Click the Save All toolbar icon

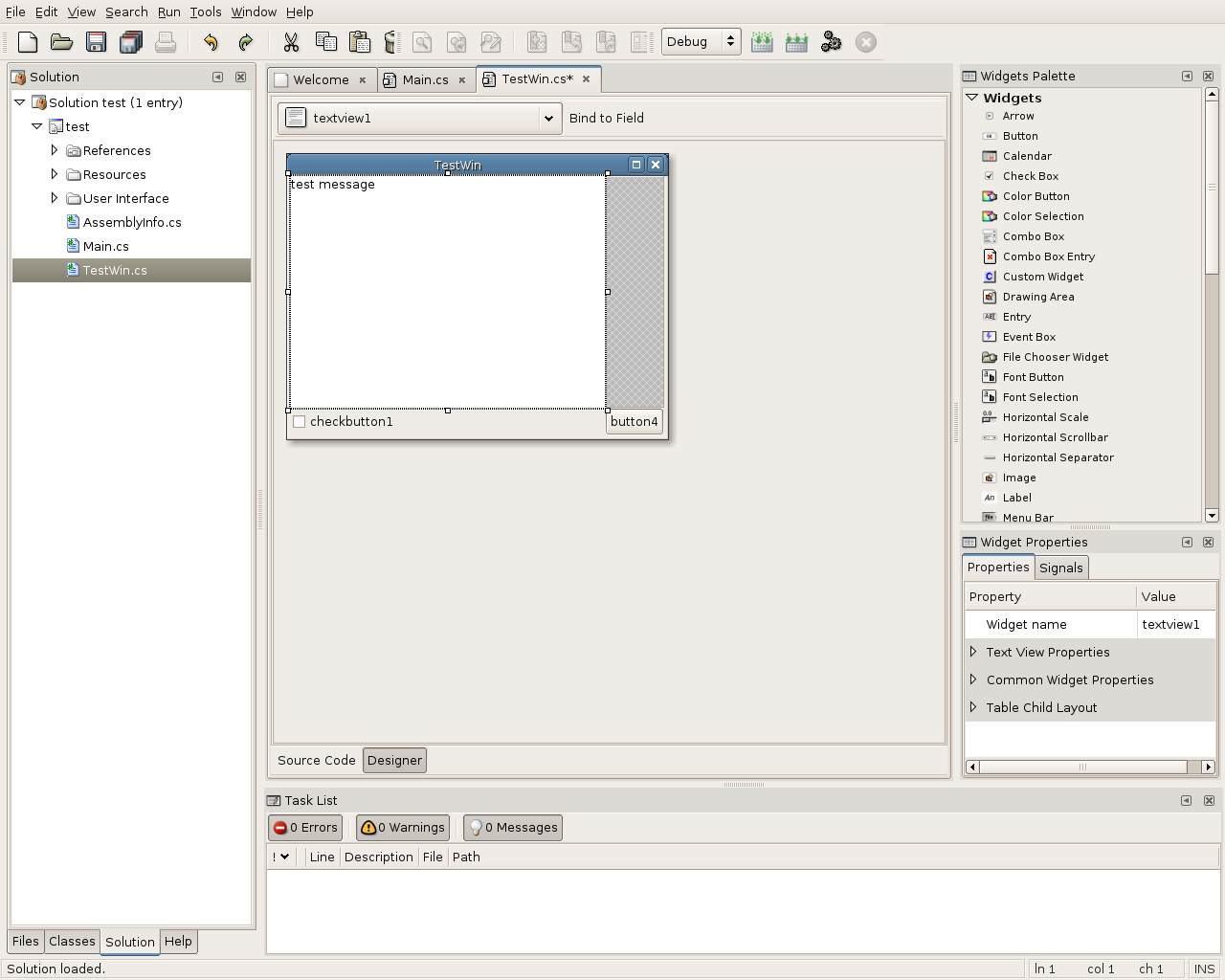pyautogui.click(x=130, y=42)
